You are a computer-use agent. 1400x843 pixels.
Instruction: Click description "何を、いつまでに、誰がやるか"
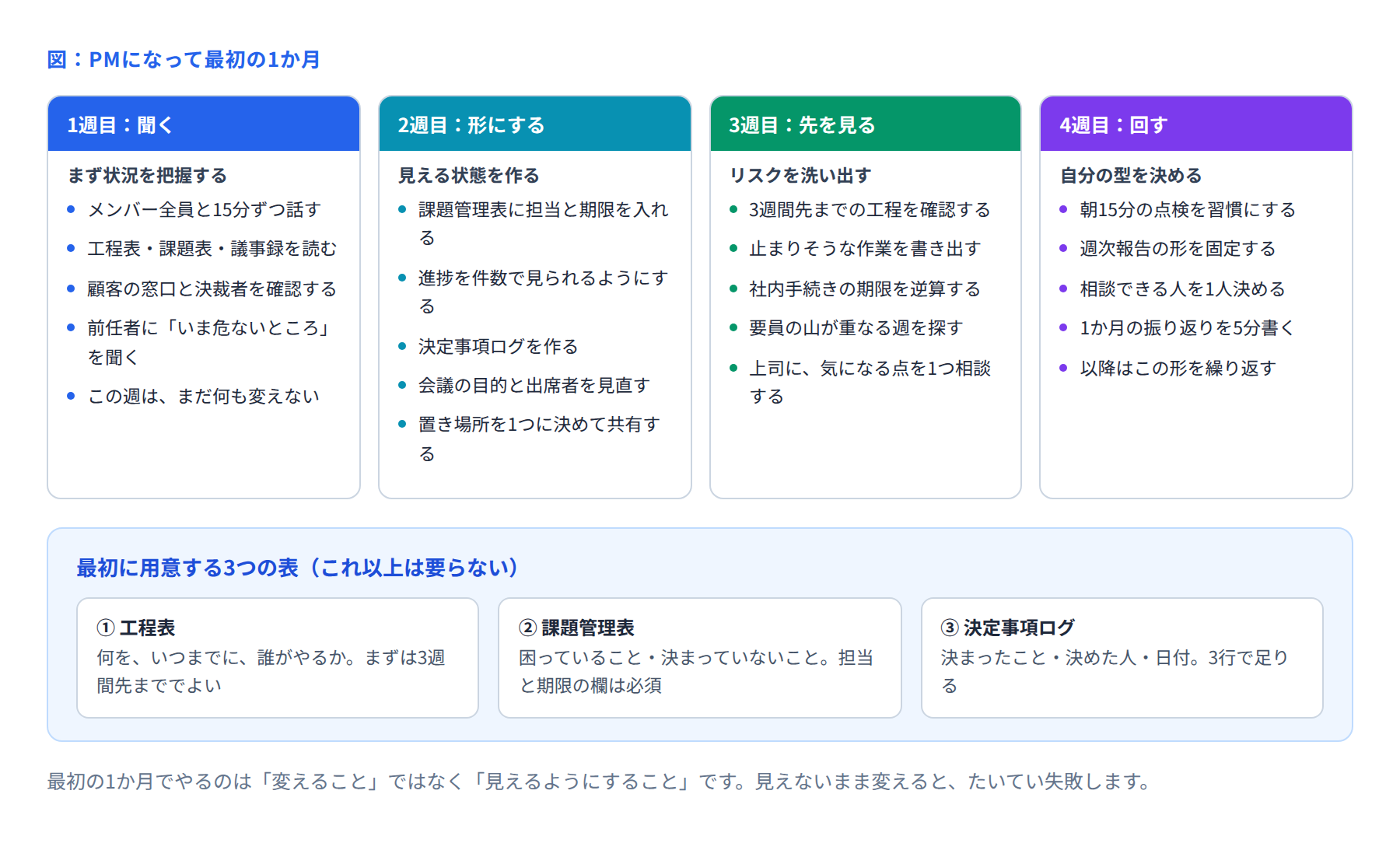pyautogui.click(x=222, y=658)
